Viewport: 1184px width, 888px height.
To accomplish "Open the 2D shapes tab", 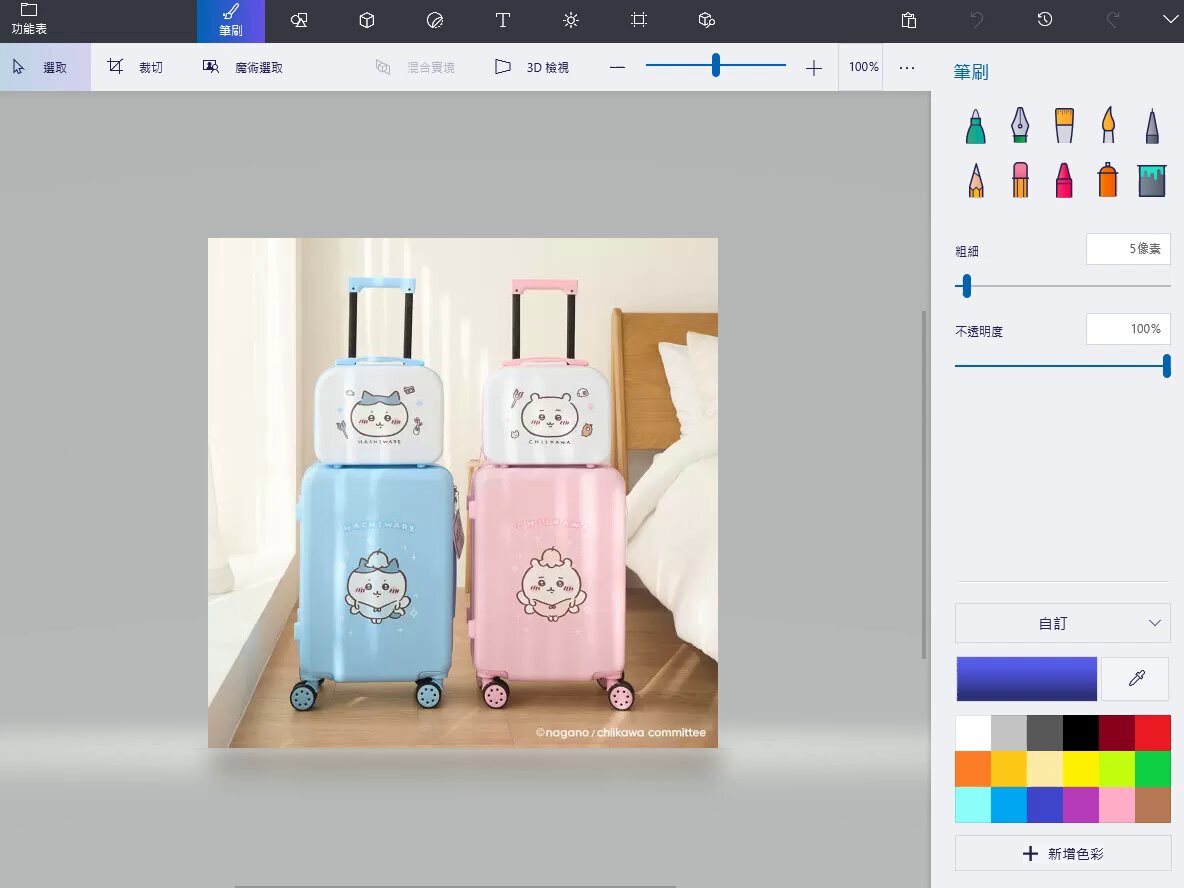I will pos(299,20).
